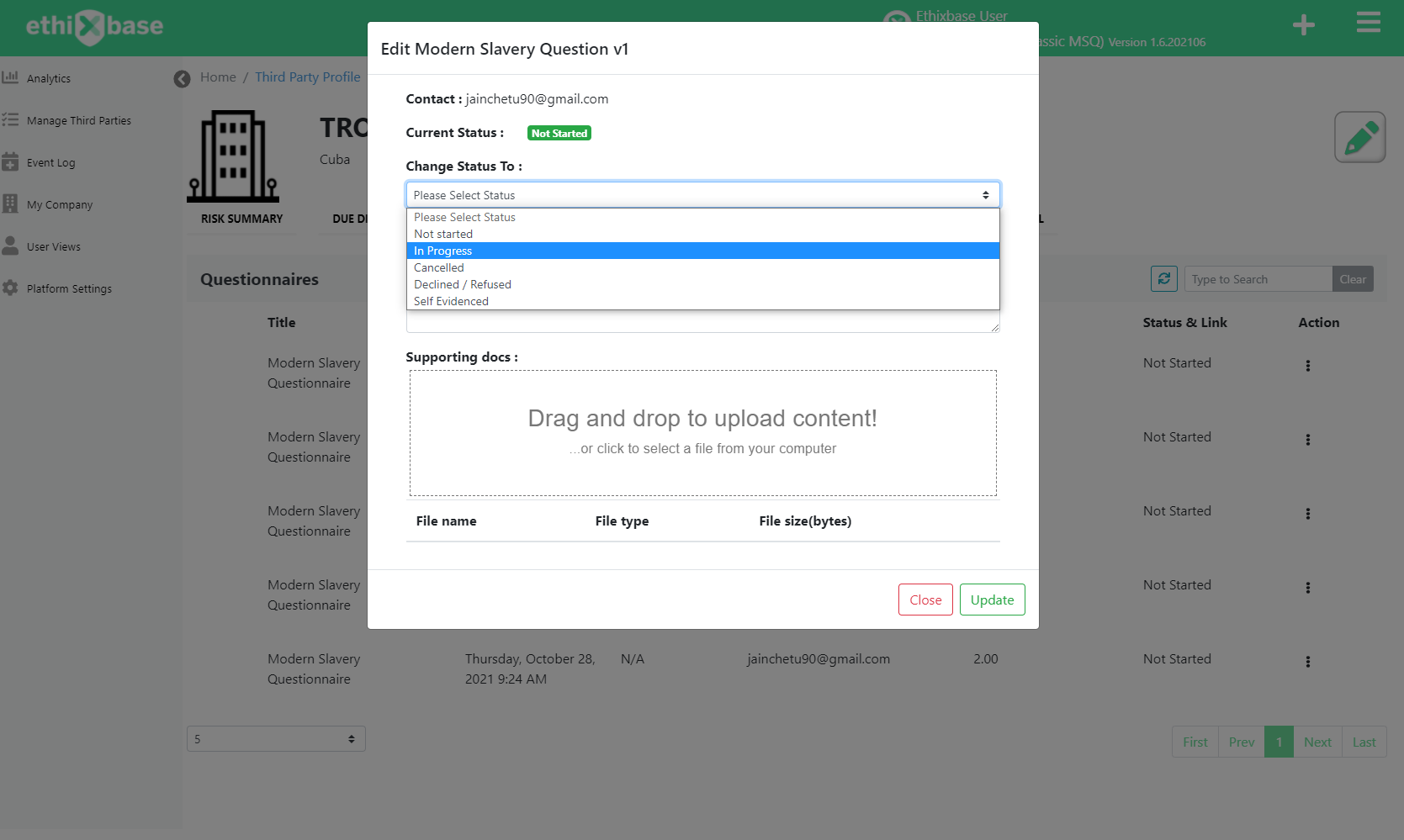Open the rows-per-page selector showing 5
Viewport: 1404px width, 840px height.
click(275, 738)
